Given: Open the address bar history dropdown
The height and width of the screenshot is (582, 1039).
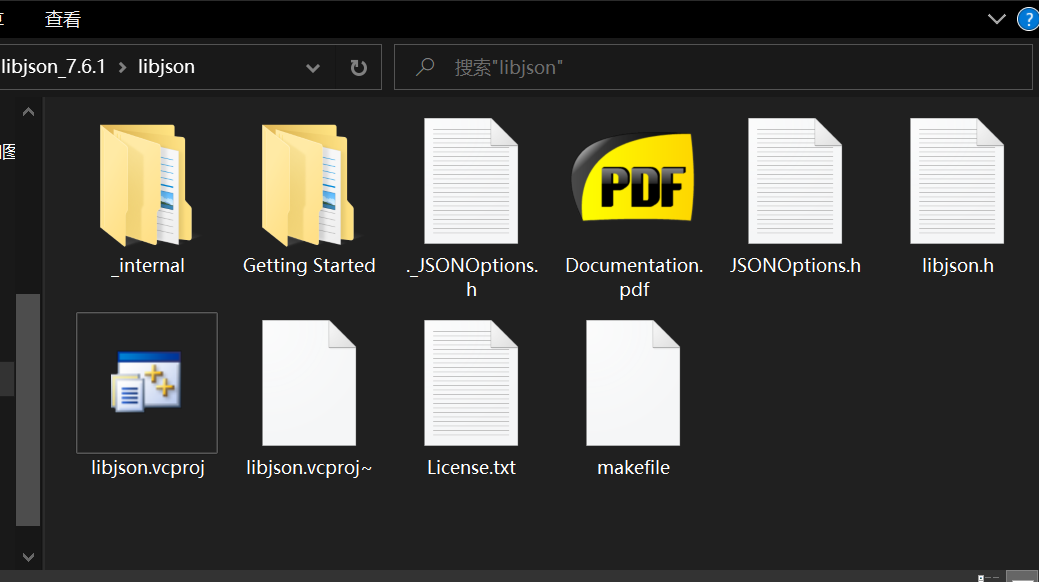Looking at the screenshot, I should [x=313, y=68].
